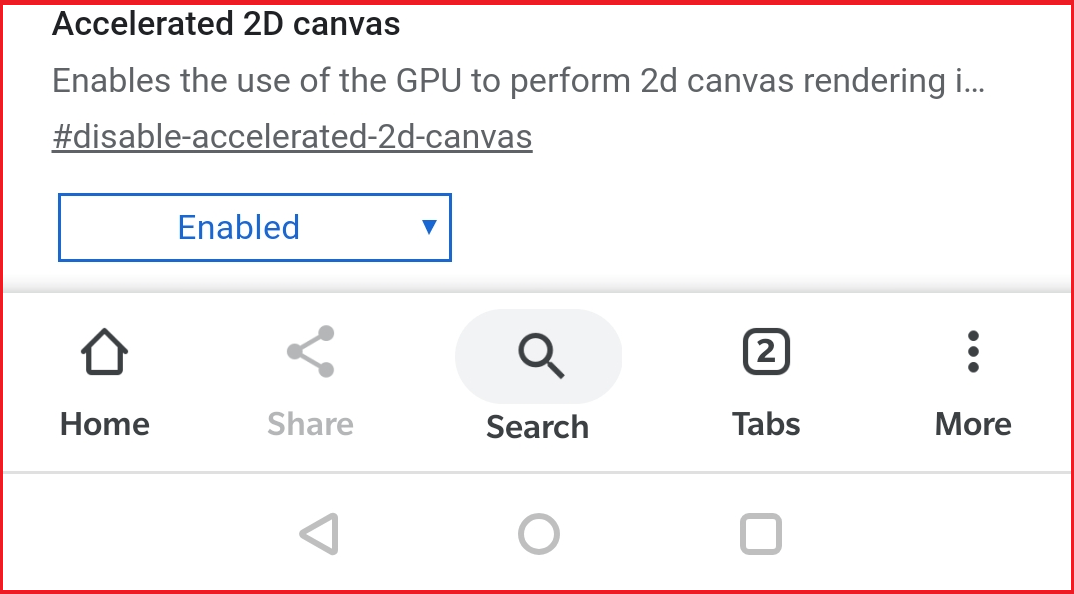Click the Share text label

point(310,424)
